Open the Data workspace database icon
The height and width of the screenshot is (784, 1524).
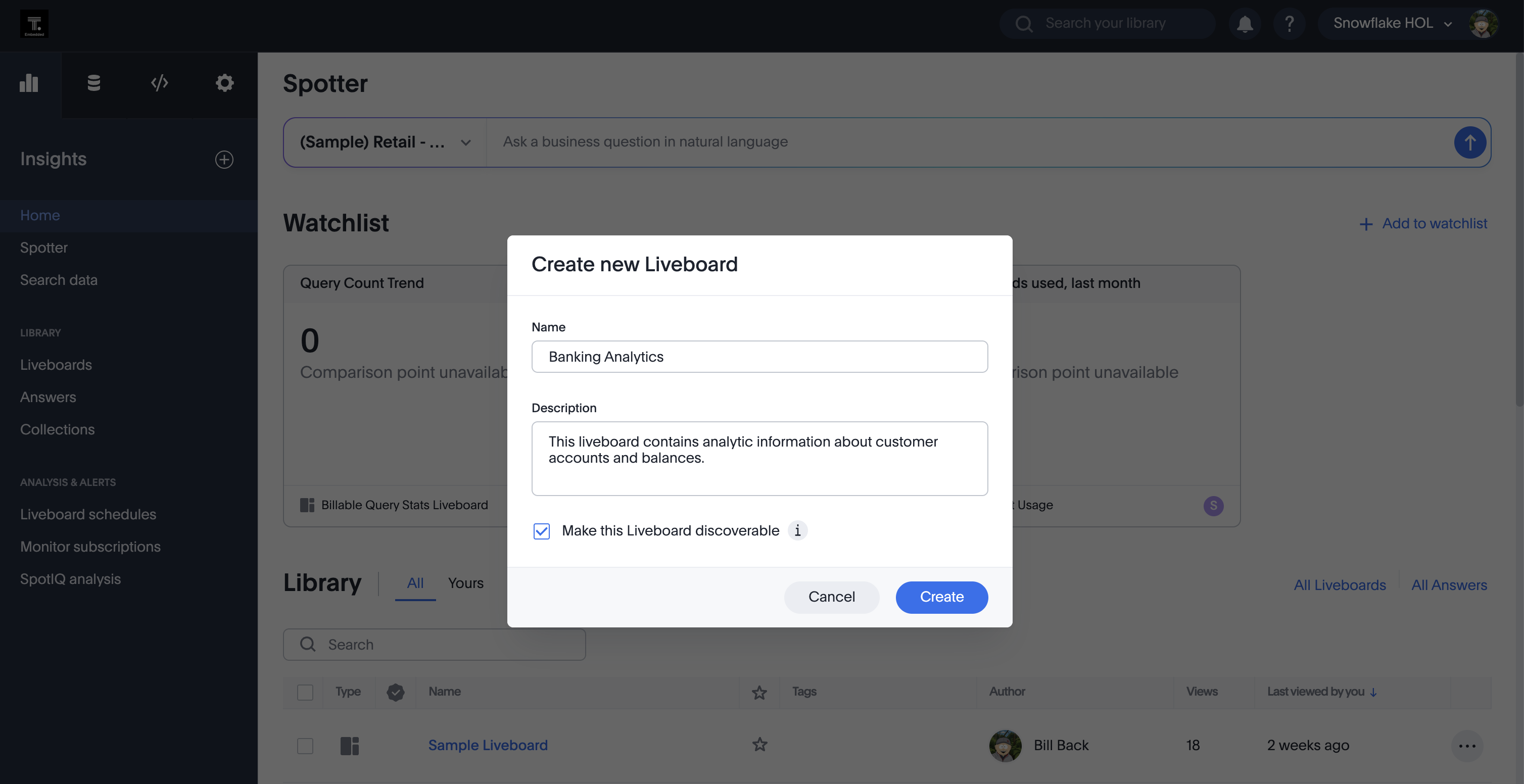(93, 83)
